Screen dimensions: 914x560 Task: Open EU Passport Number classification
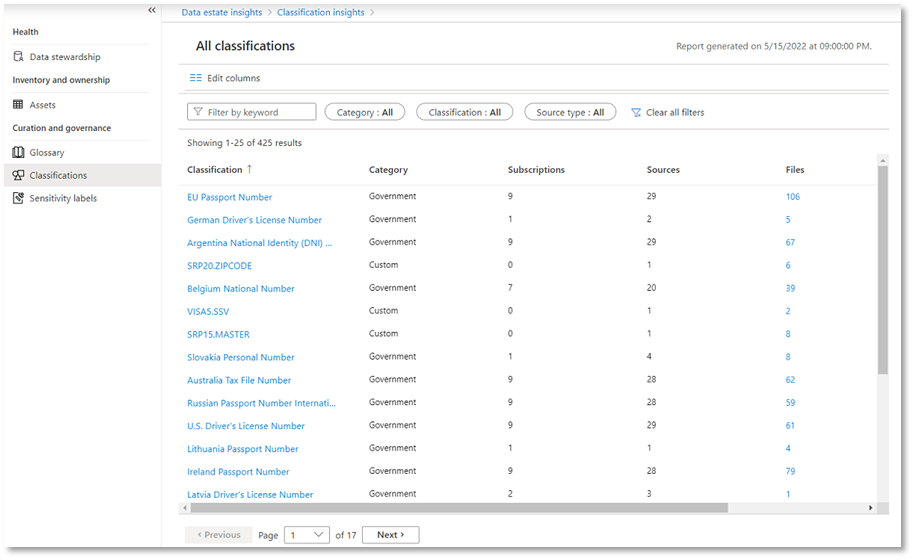[229, 197]
